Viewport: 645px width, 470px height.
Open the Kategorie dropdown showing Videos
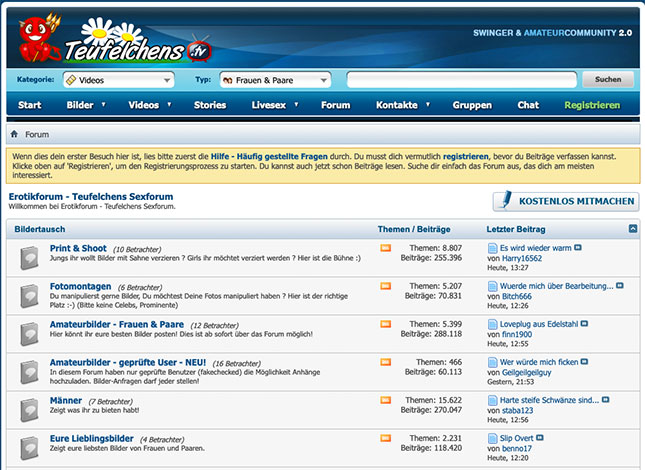(118, 80)
